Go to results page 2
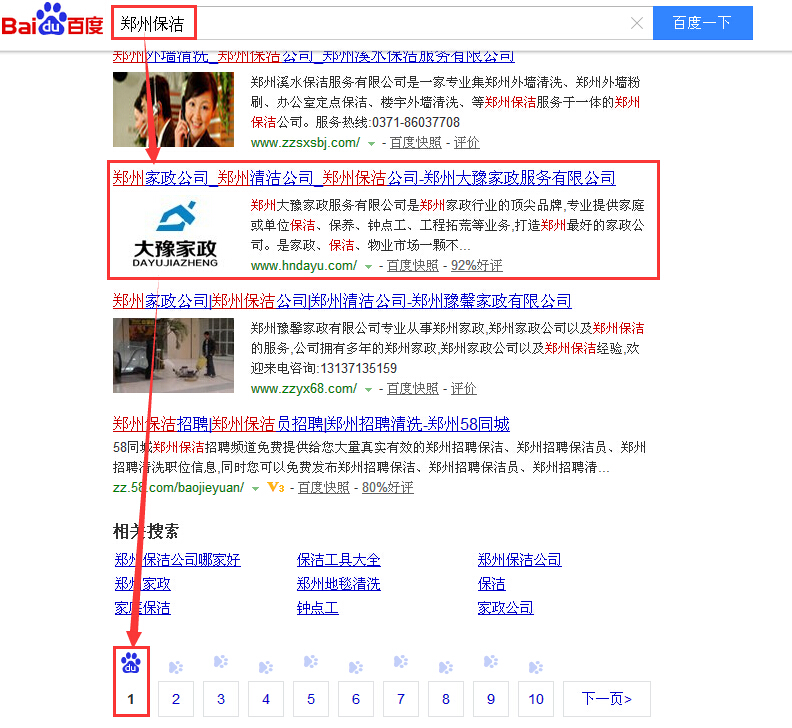Image resolution: width=792 pixels, height=728 pixels. click(176, 699)
